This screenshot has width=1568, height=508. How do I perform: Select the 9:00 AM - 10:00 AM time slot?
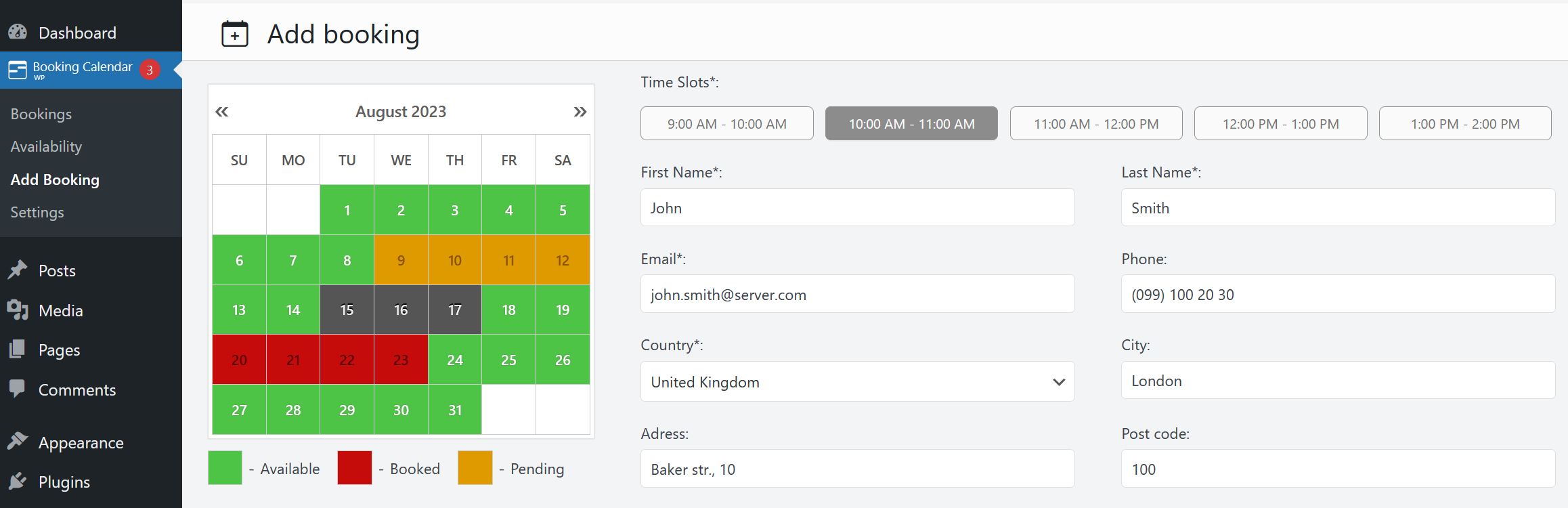click(x=727, y=123)
